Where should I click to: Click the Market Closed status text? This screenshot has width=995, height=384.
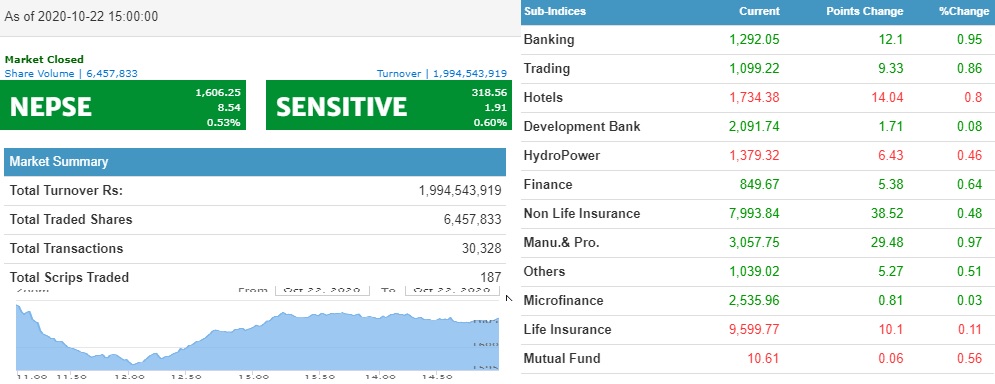coord(44,60)
